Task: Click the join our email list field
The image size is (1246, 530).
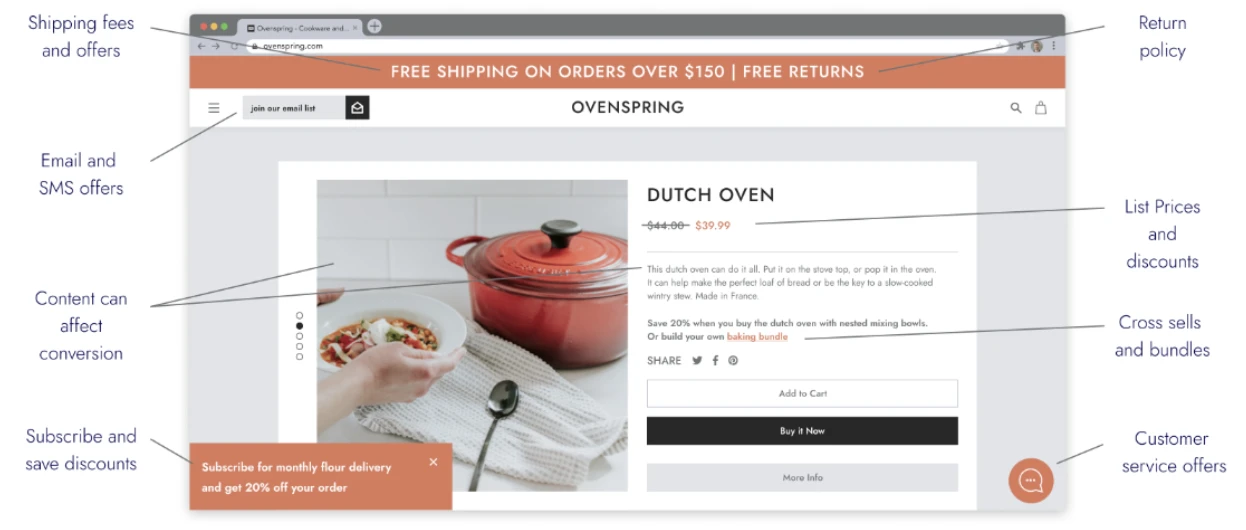Action: coord(294,108)
